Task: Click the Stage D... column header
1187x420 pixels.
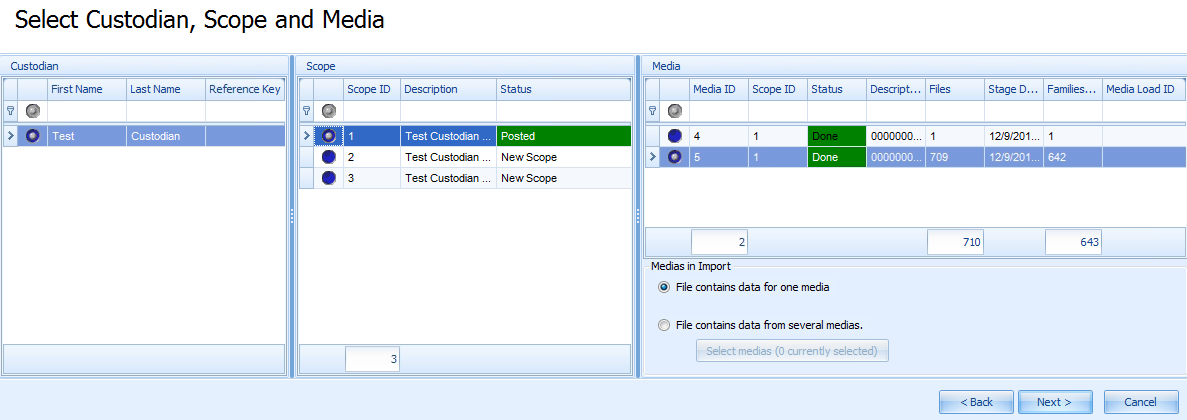Action: [x=1014, y=89]
